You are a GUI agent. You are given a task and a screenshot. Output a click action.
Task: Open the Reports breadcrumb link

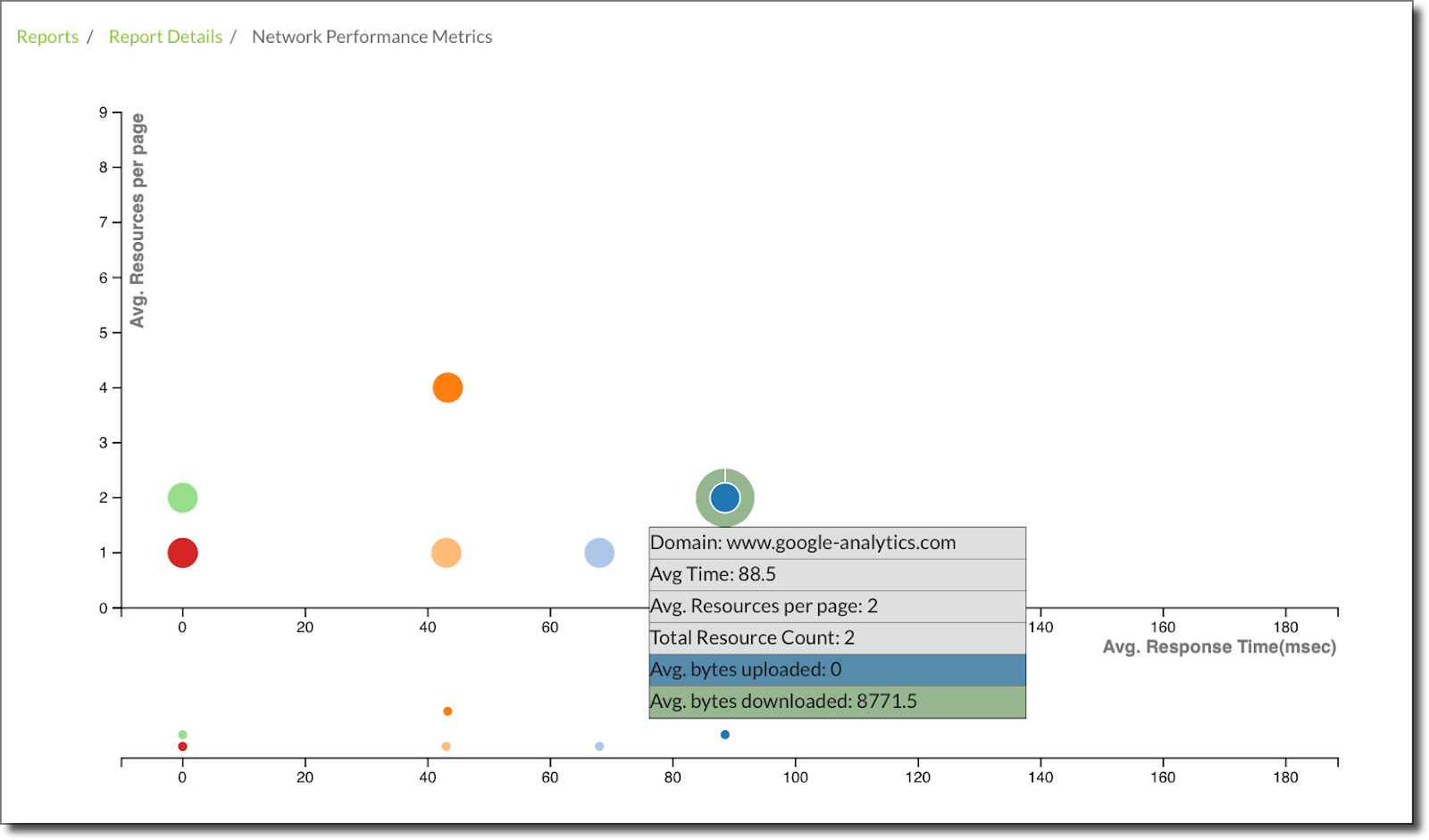pyautogui.click(x=47, y=37)
